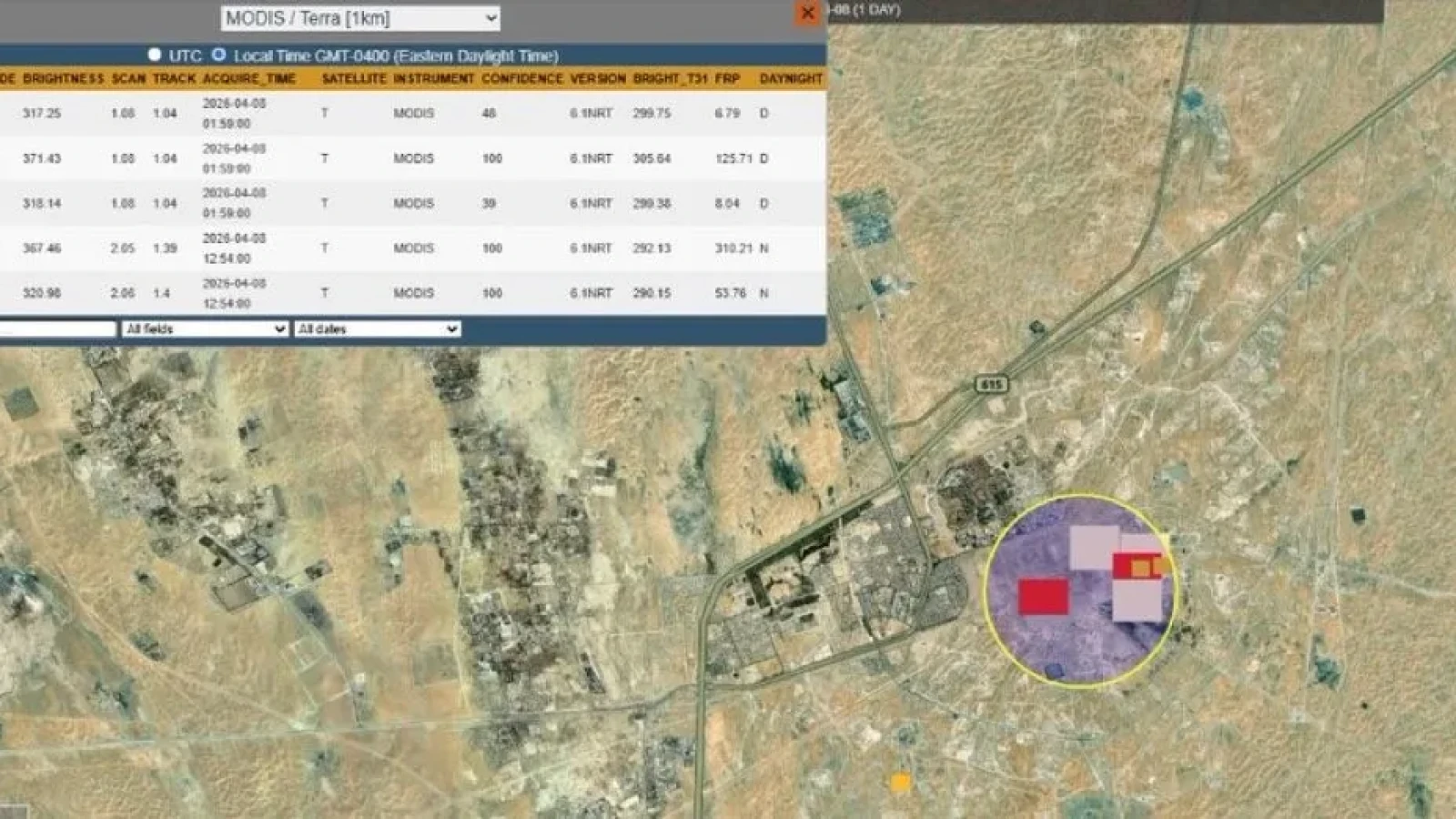This screenshot has height=819, width=1456.
Task: Select the row with brightness 371.43
Action: (42, 158)
